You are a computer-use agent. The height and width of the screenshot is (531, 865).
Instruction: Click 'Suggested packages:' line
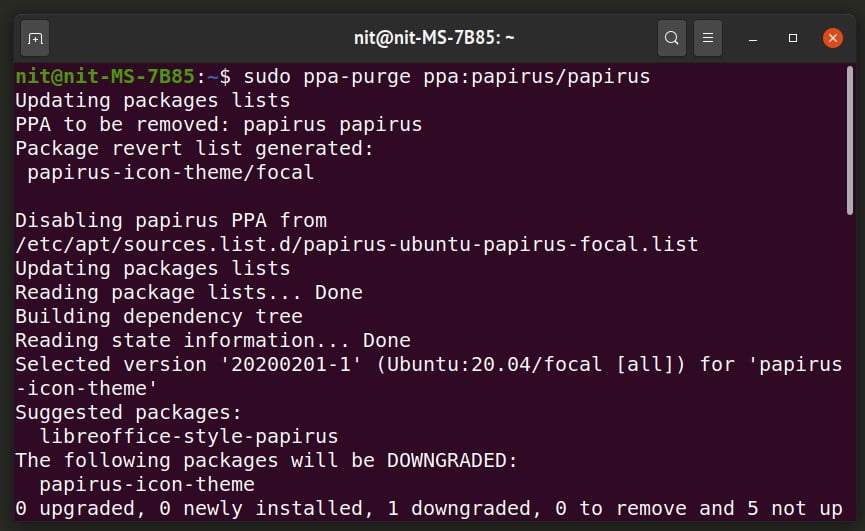click(x=129, y=412)
